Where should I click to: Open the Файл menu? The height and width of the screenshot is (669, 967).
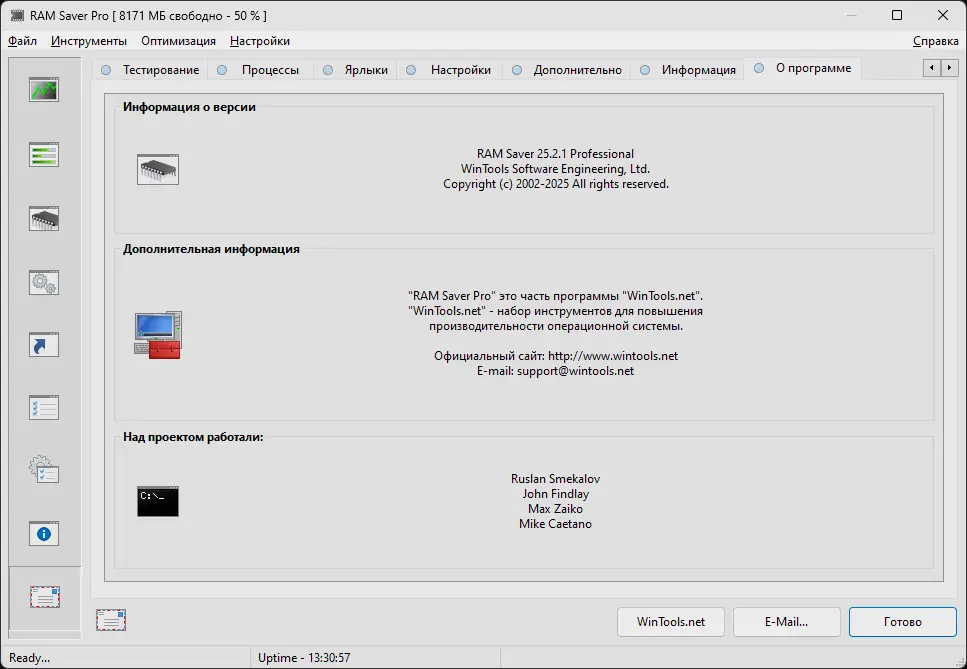(24, 41)
